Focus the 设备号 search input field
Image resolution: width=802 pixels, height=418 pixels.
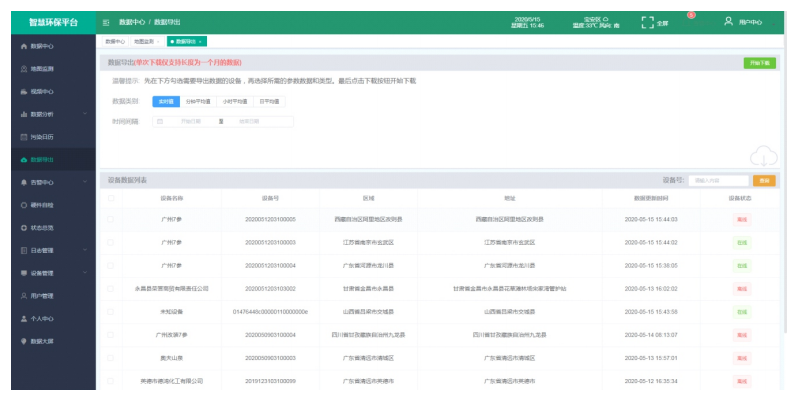719,180
